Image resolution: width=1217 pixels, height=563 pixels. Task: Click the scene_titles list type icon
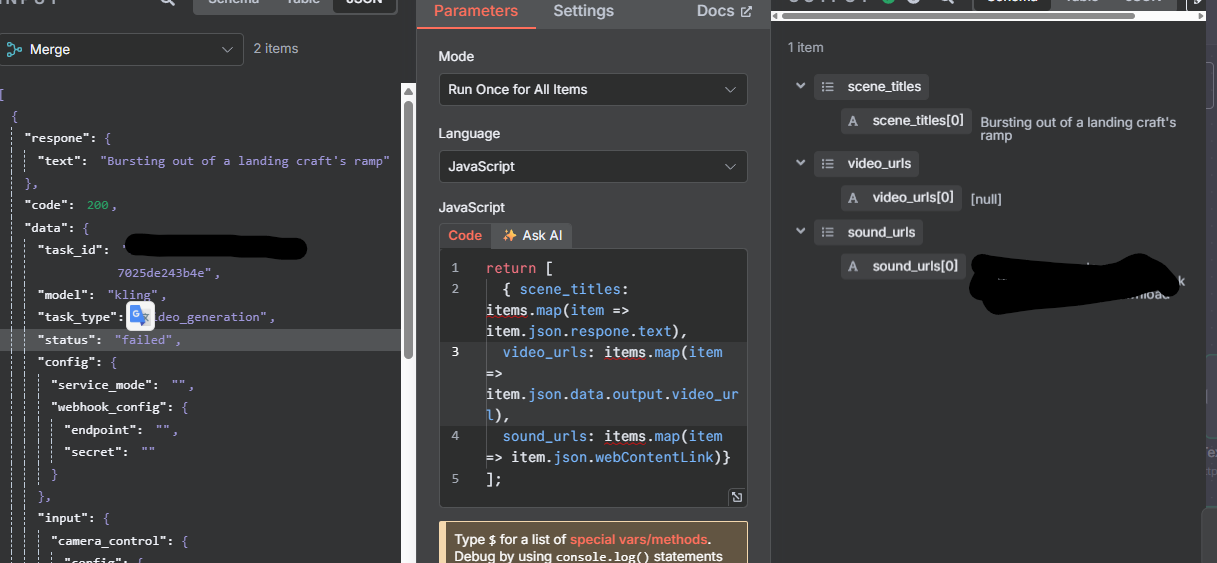(x=827, y=87)
